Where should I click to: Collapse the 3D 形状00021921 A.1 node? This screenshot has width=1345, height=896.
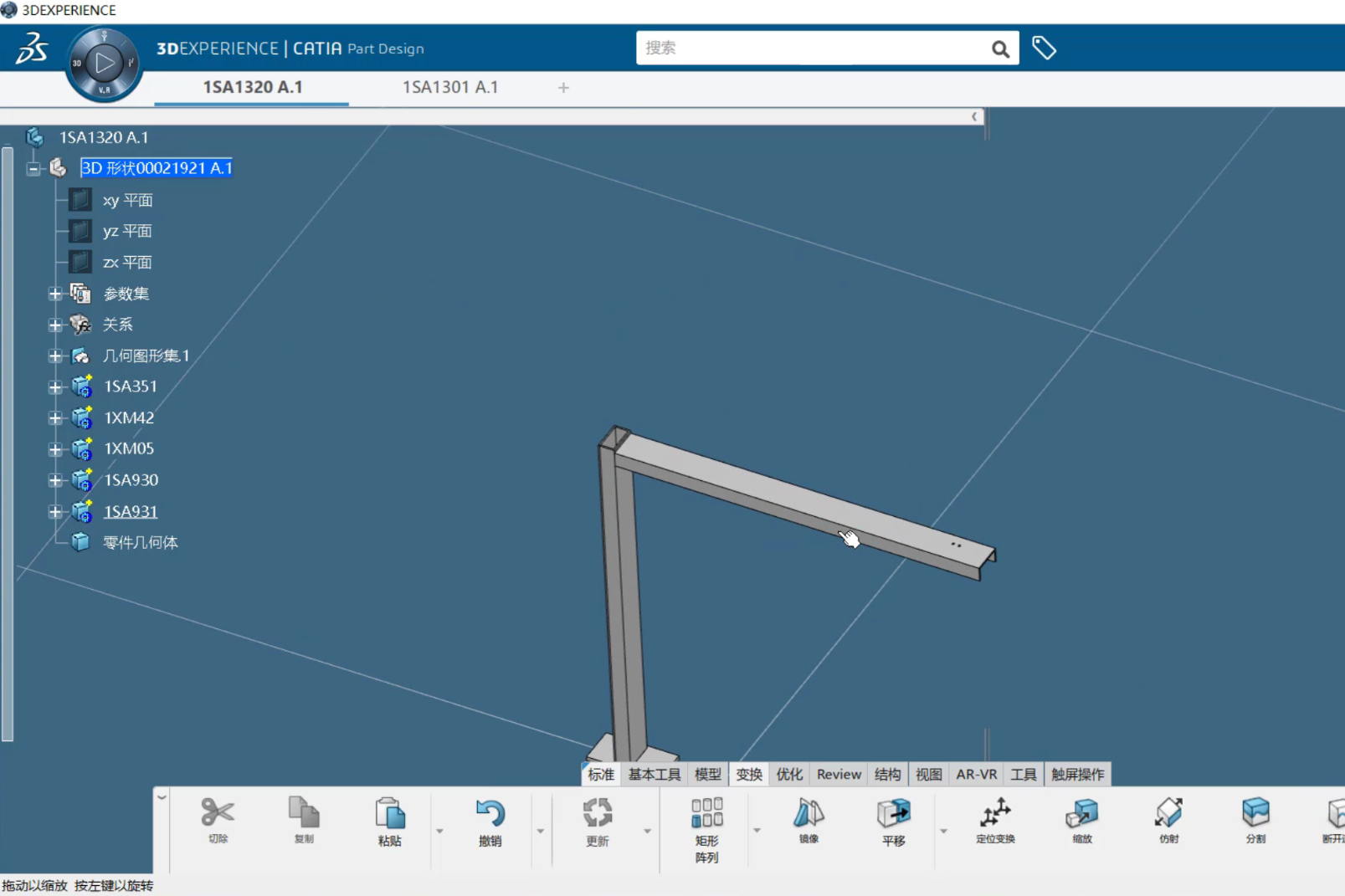coord(33,169)
